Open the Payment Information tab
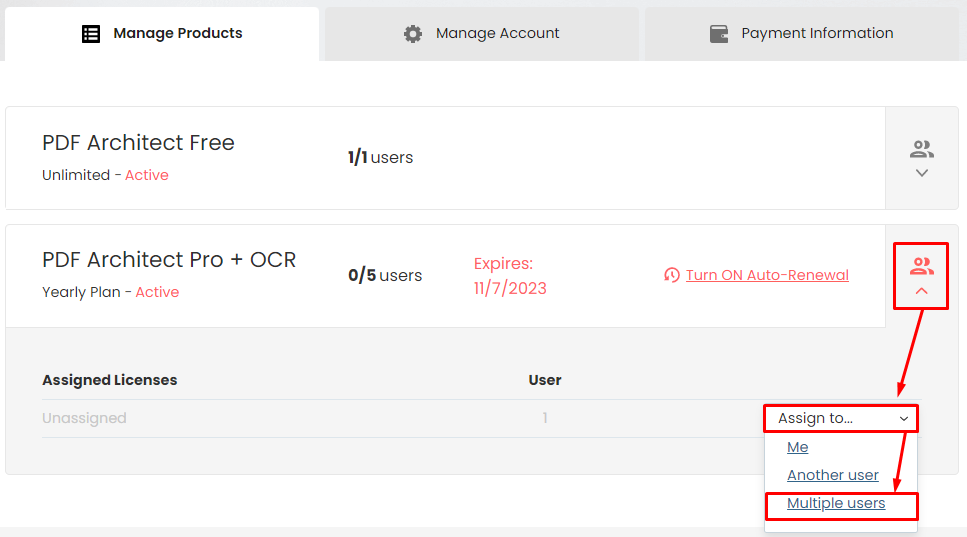This screenshot has width=967, height=537. click(x=802, y=34)
